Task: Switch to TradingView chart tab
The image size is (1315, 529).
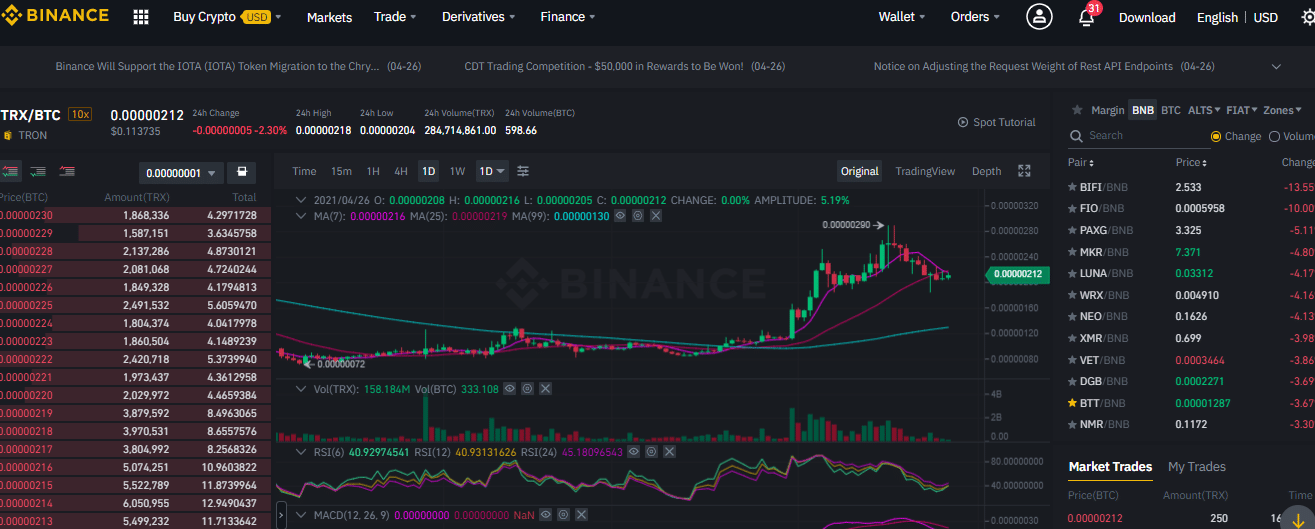Action: [925, 171]
